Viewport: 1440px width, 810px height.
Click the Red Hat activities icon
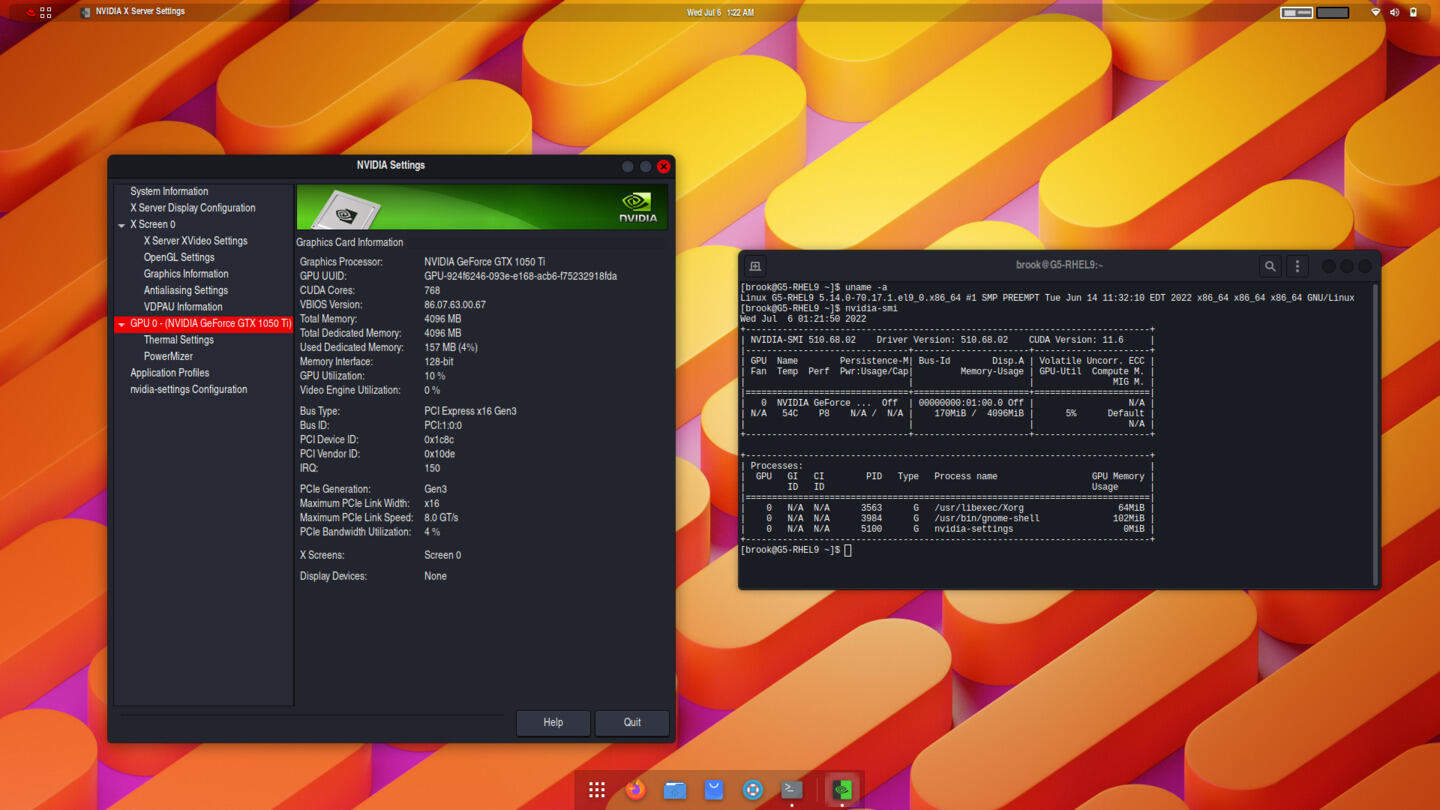pos(30,12)
